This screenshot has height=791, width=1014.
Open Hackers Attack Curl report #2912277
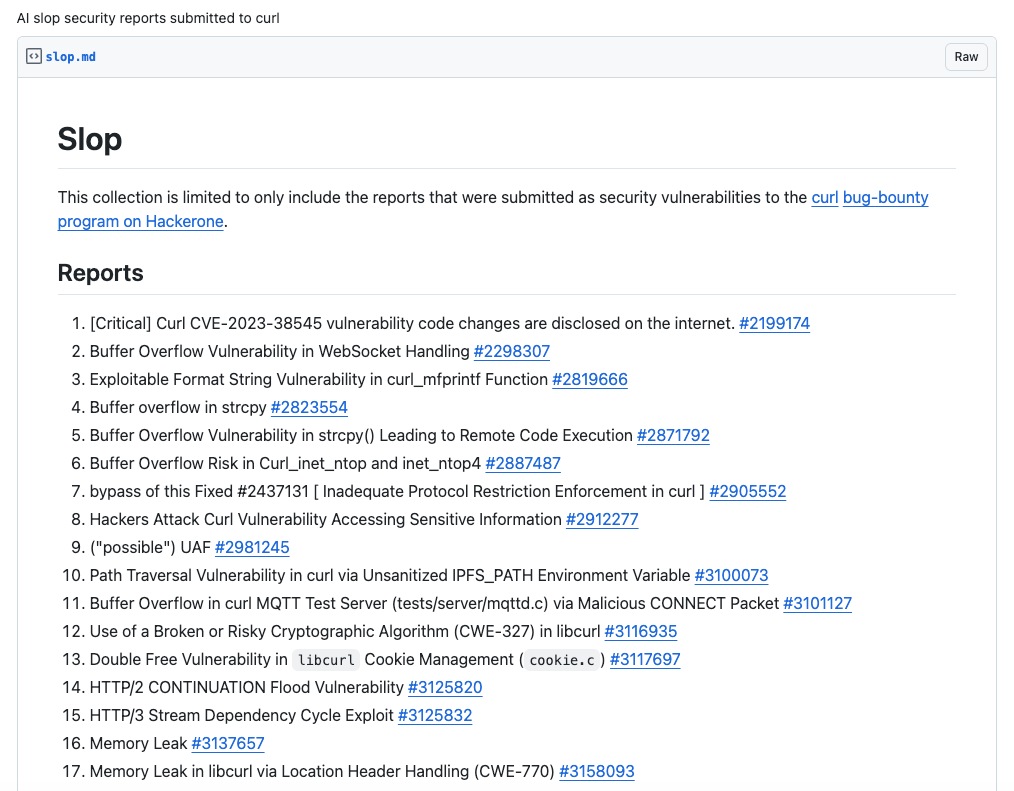coord(602,519)
